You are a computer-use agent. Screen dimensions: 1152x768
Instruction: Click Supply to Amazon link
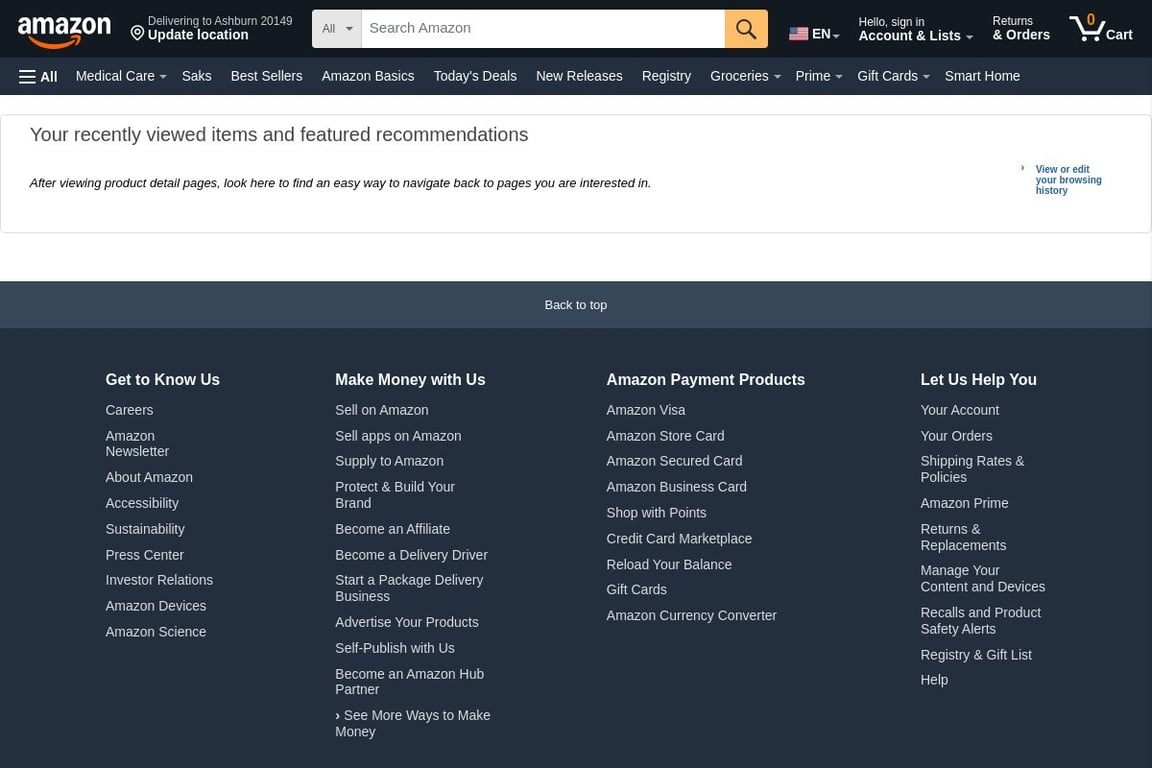point(389,462)
